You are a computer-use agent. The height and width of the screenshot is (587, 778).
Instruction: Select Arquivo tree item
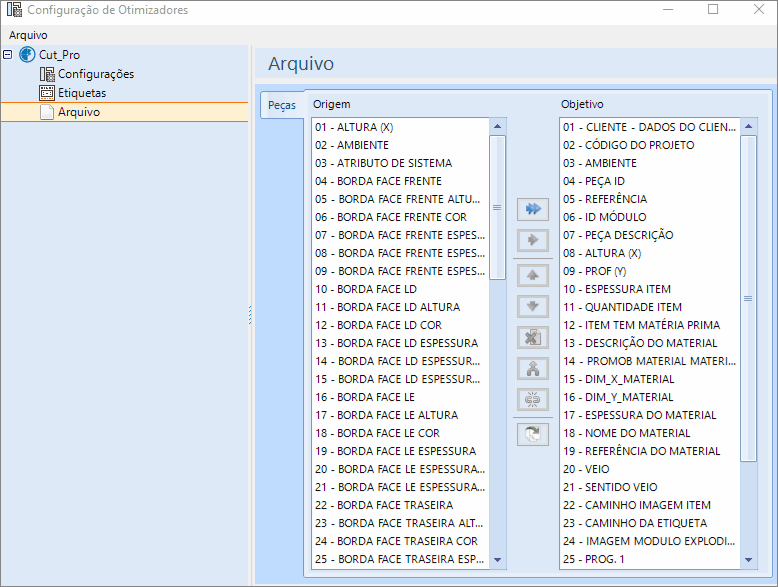coord(79,112)
